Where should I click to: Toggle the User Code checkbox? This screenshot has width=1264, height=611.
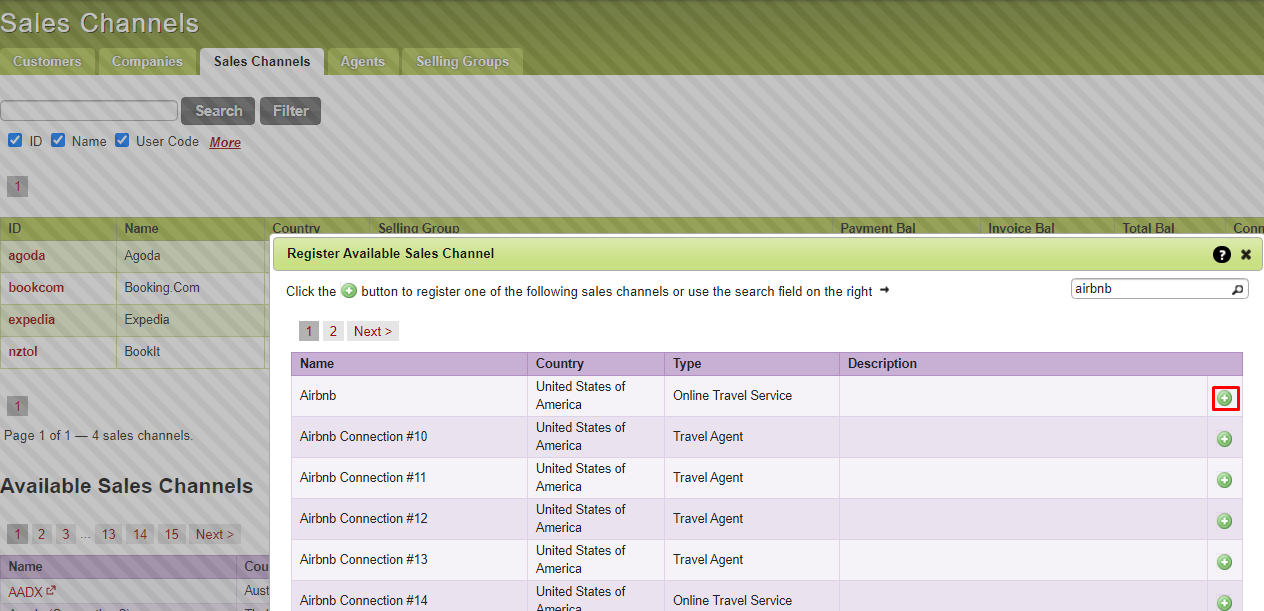coord(122,140)
